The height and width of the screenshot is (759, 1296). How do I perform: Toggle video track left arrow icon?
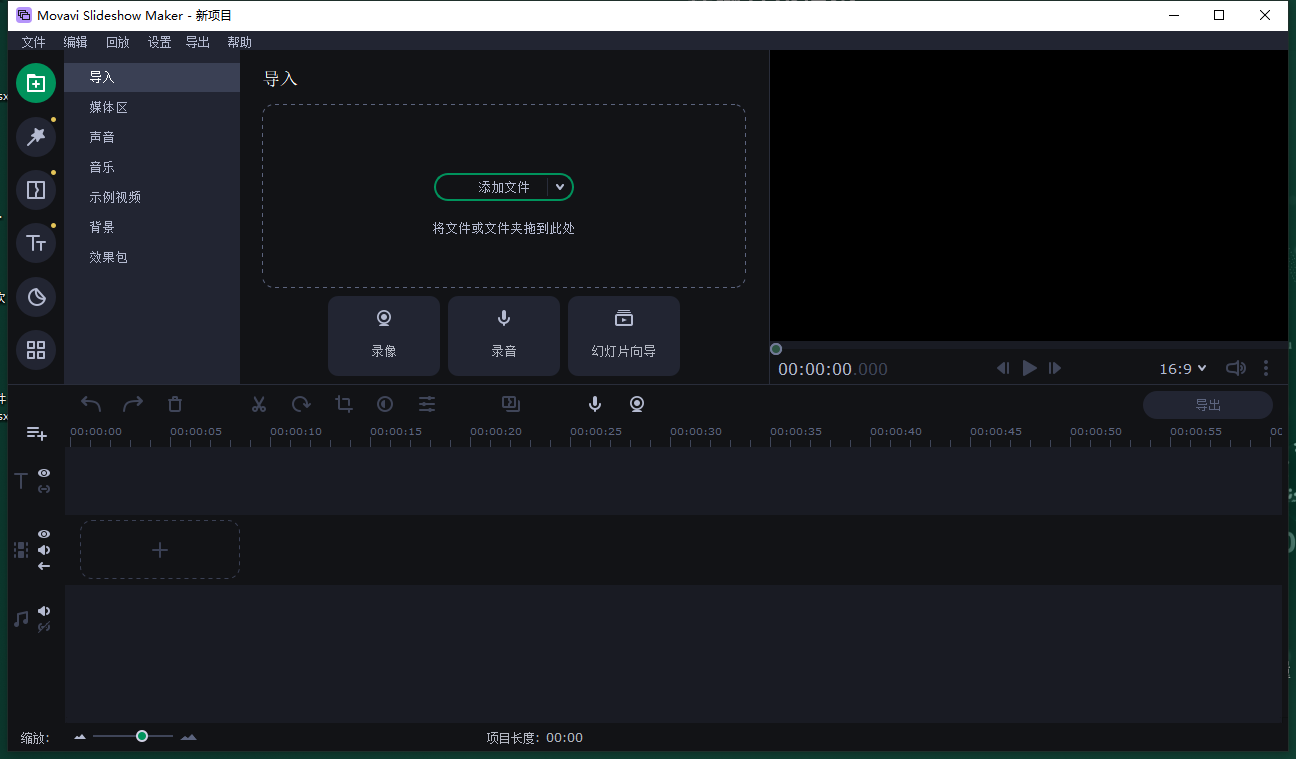pyautogui.click(x=44, y=566)
